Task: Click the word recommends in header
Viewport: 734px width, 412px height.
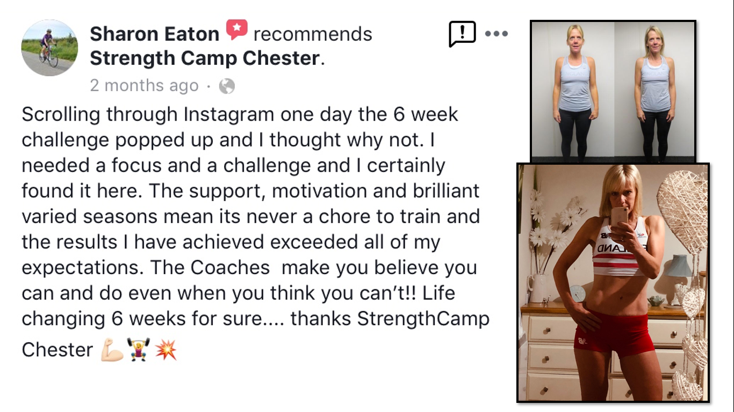Action: pos(313,34)
